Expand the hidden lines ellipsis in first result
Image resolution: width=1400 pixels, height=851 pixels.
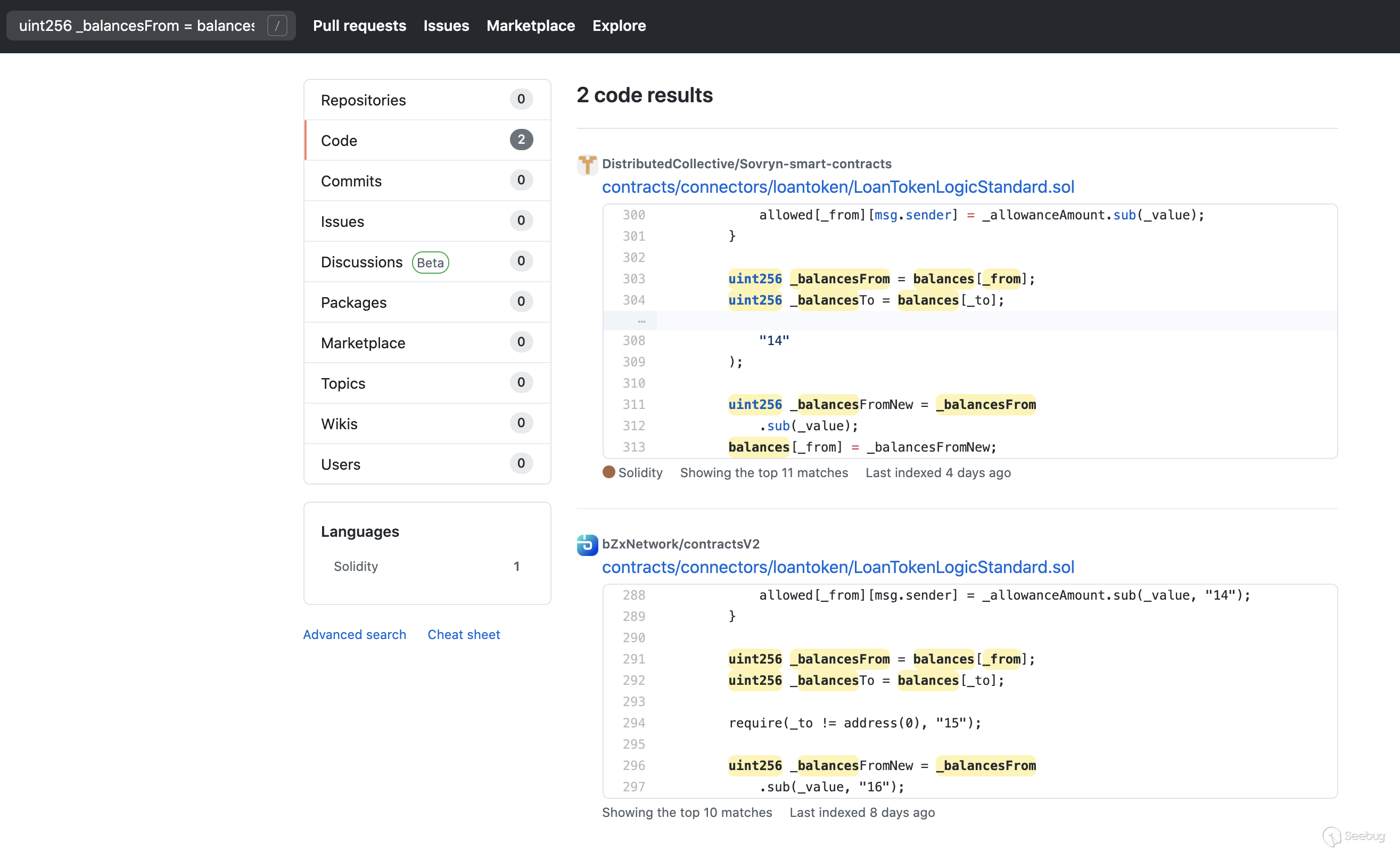coord(641,321)
